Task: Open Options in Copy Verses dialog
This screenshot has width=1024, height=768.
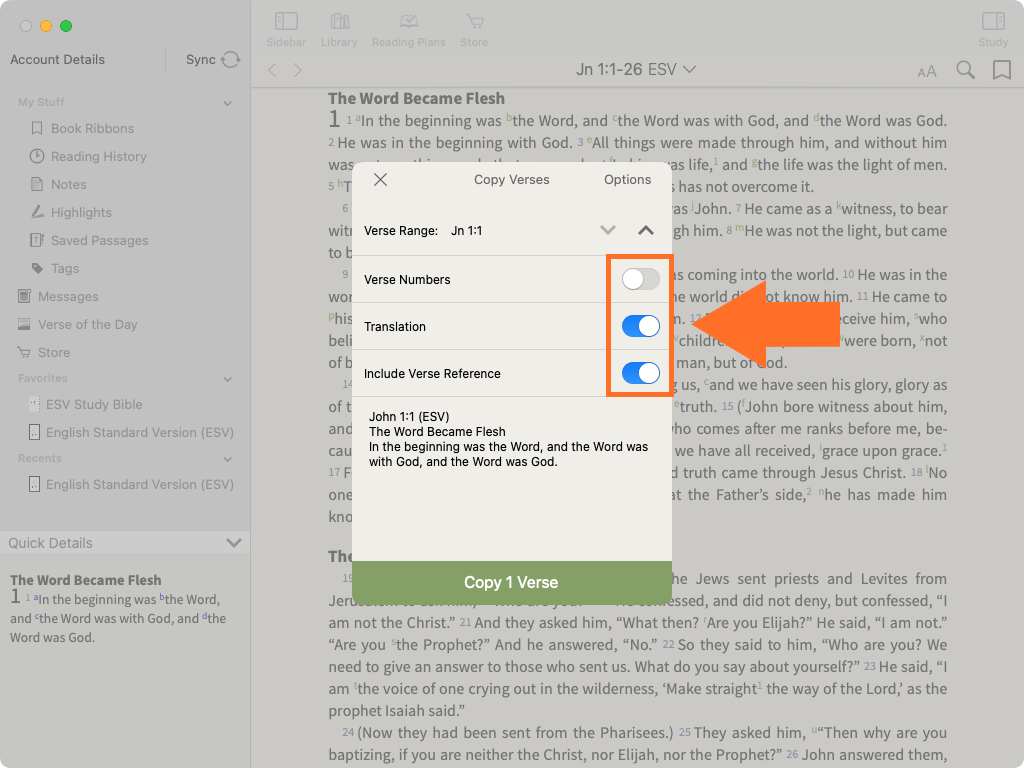Action: click(627, 180)
